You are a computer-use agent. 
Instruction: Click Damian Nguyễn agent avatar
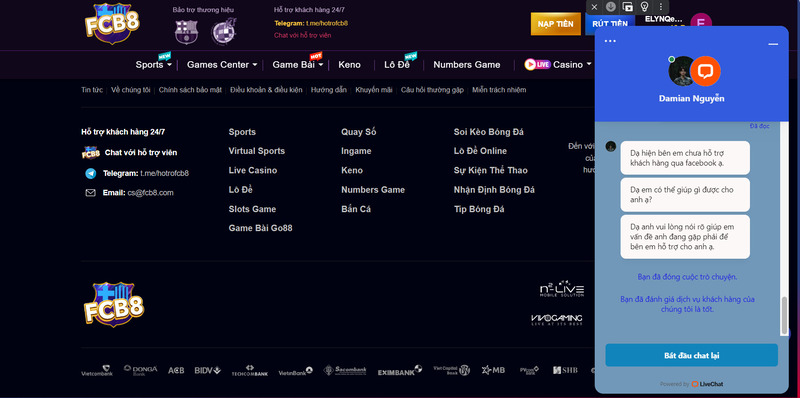(681, 71)
